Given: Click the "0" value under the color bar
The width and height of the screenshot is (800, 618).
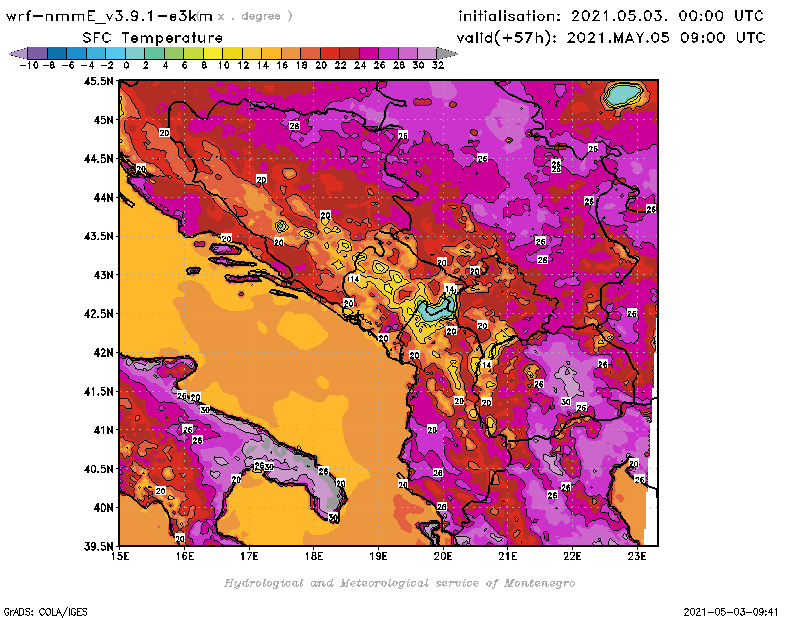Looking at the screenshot, I should point(126,65).
